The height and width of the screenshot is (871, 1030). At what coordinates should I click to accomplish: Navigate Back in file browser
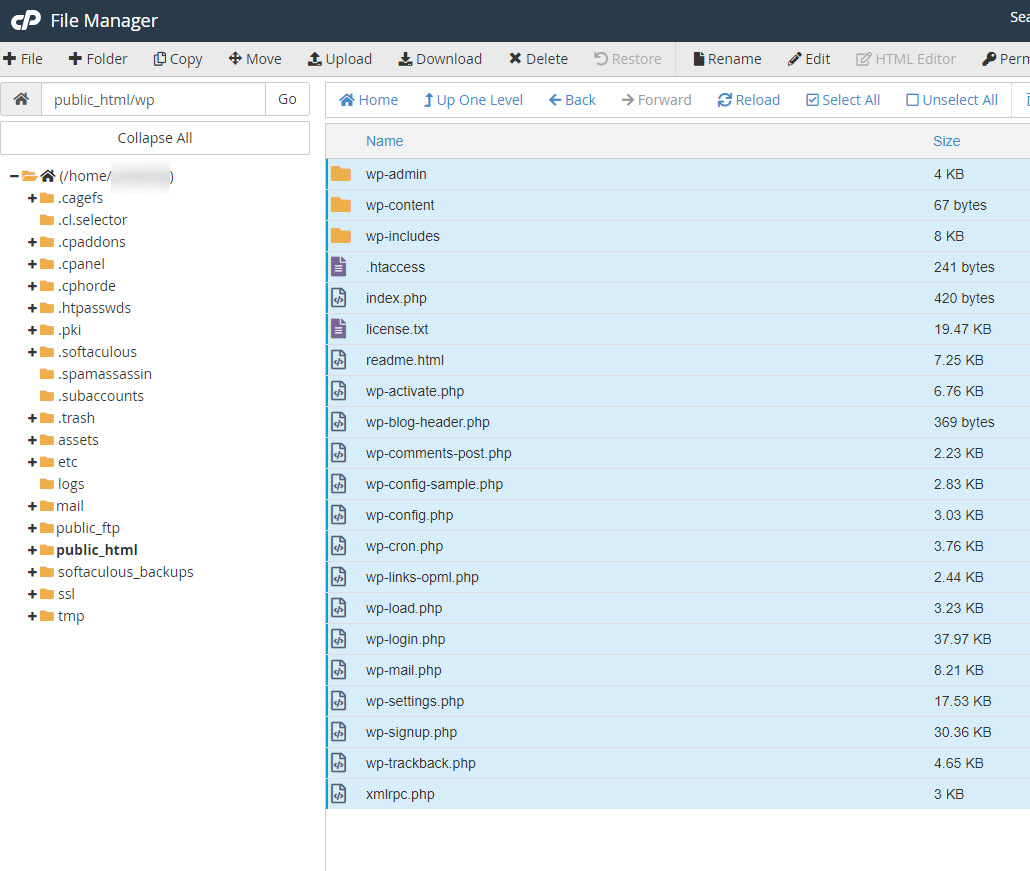pyautogui.click(x=572, y=100)
